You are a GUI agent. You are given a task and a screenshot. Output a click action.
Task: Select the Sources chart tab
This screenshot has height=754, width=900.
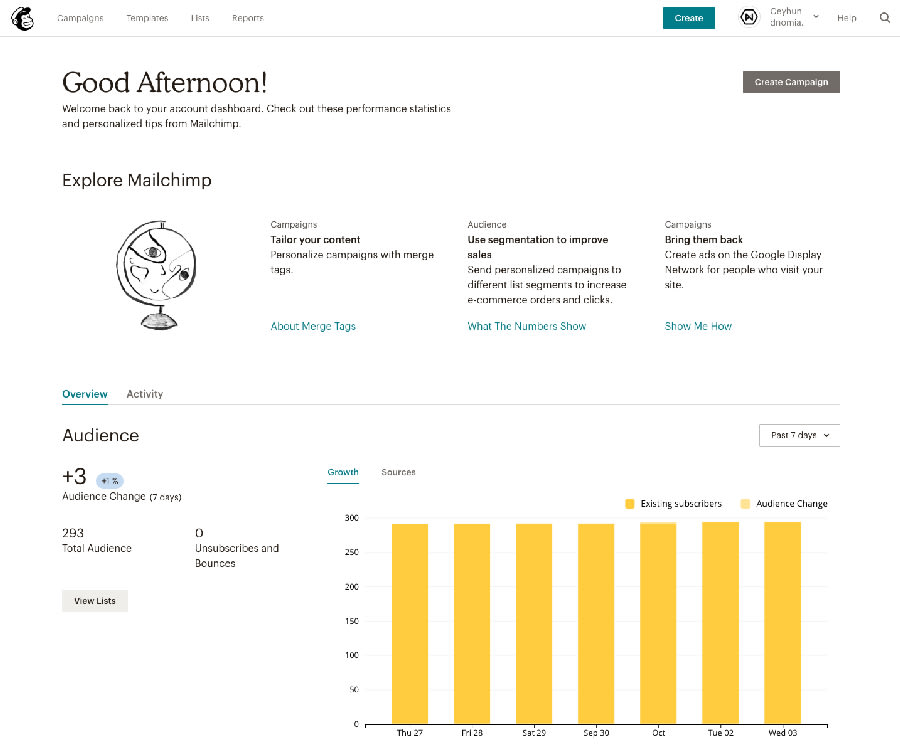(398, 472)
